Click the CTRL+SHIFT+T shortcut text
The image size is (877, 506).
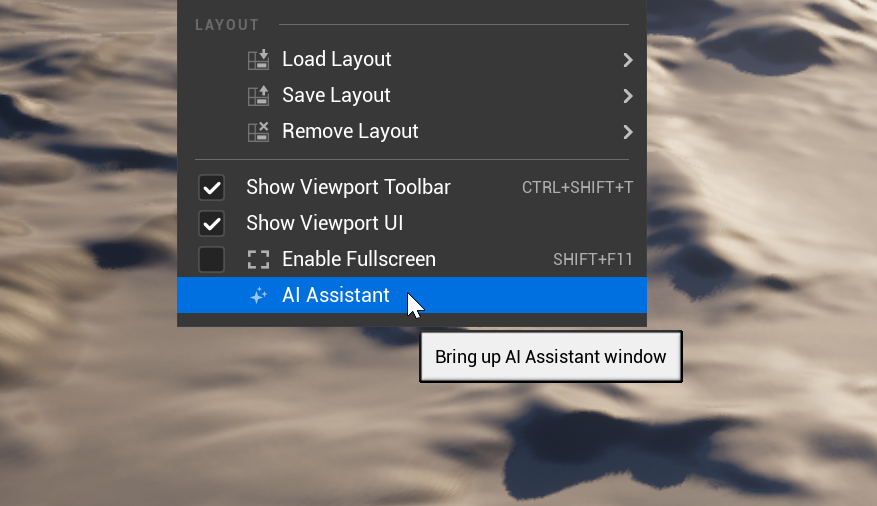tap(577, 187)
